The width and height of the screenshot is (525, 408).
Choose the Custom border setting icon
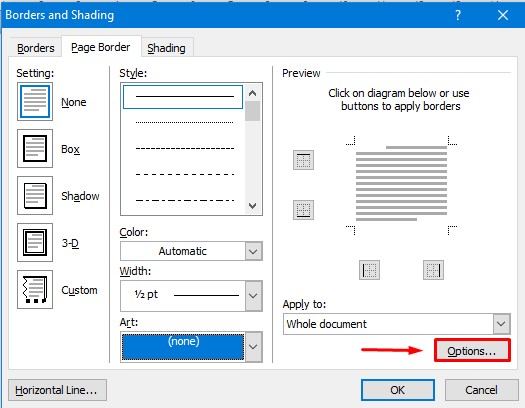click(x=35, y=290)
